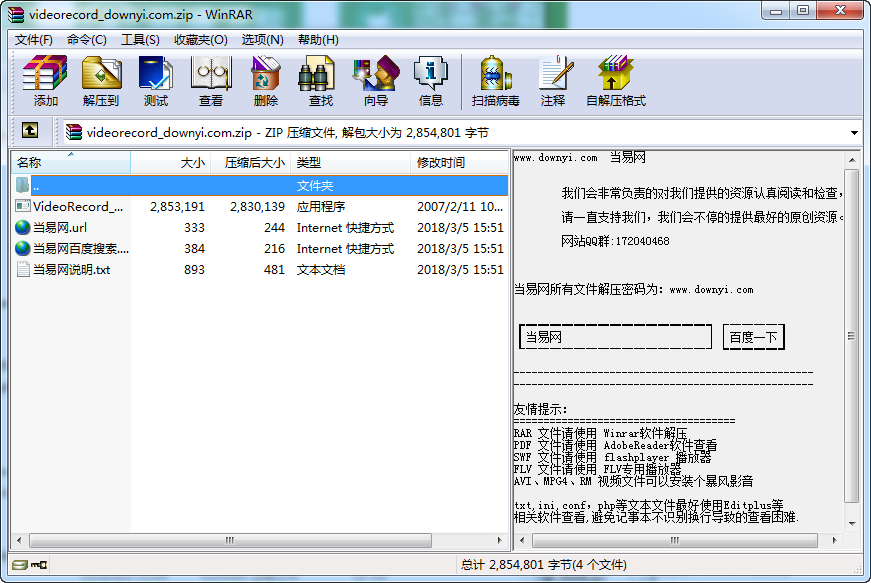
Task: Click the up one level folder button
Action: (x=30, y=131)
